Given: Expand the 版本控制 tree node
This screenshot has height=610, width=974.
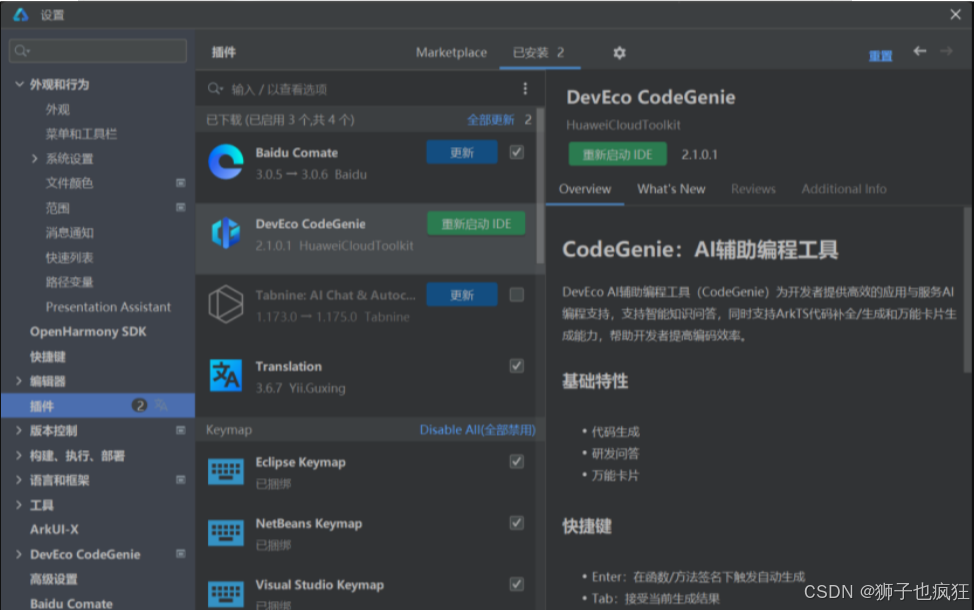Looking at the screenshot, I should click(19, 430).
